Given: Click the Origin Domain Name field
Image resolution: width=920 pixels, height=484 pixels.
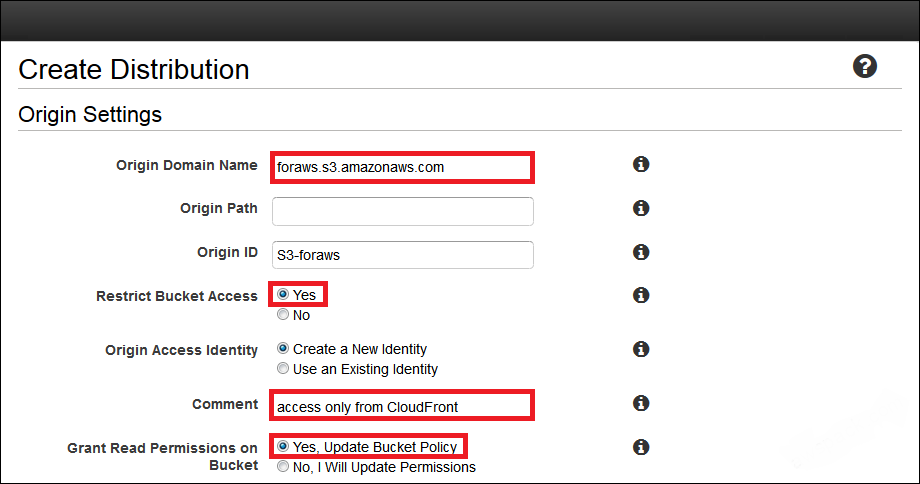Looking at the screenshot, I should click(x=402, y=167).
